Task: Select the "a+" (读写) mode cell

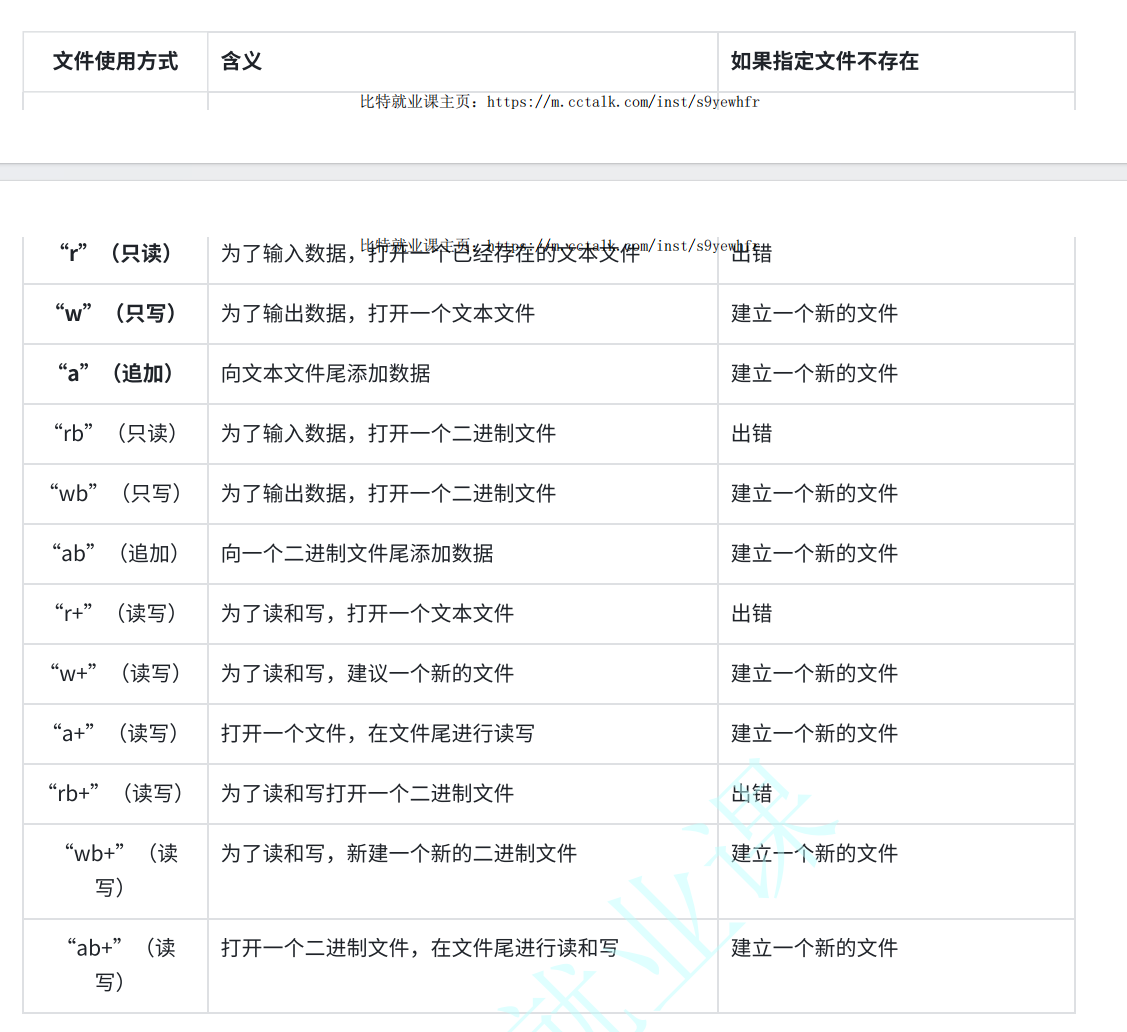Action: (x=115, y=734)
